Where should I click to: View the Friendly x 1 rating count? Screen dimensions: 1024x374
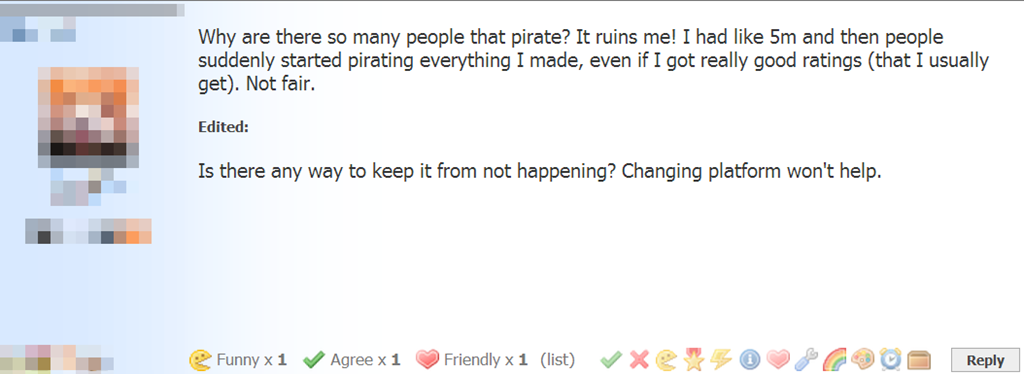[472, 360]
